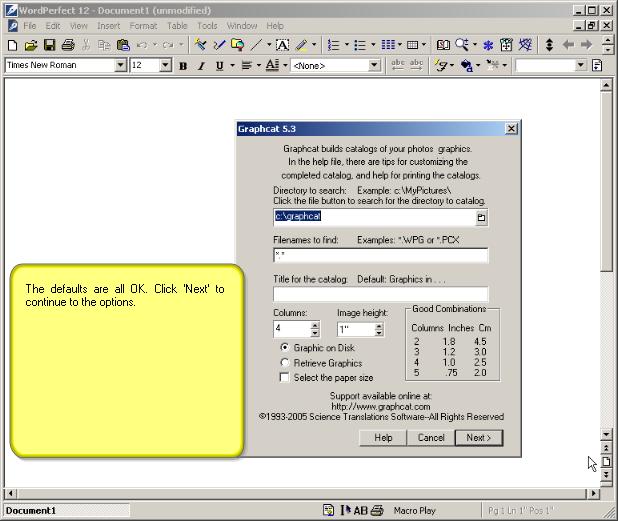Image resolution: width=618 pixels, height=521 pixels.
Task: Click the folder browse icon beside directory field
Action: pos(481,218)
